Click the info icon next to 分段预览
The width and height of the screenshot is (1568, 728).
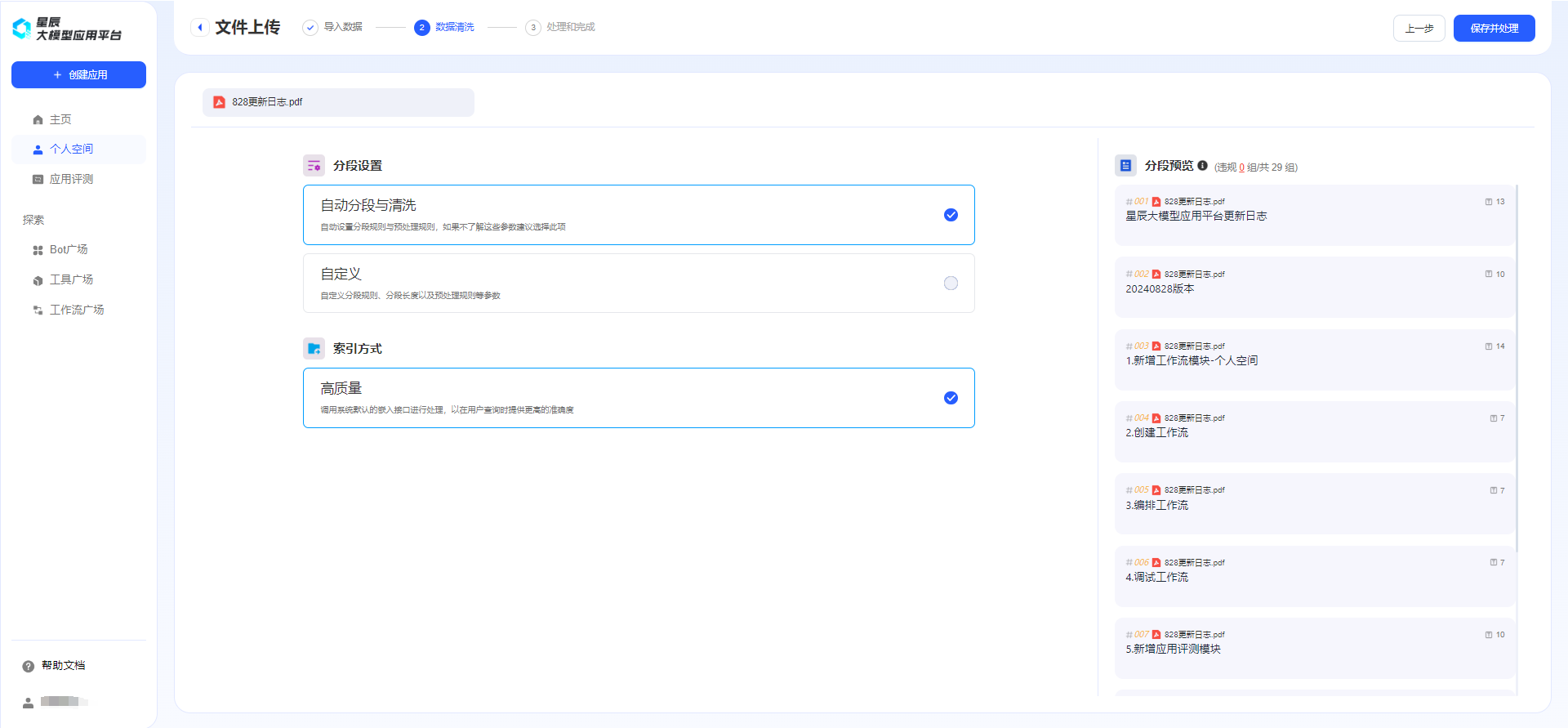coord(1202,165)
